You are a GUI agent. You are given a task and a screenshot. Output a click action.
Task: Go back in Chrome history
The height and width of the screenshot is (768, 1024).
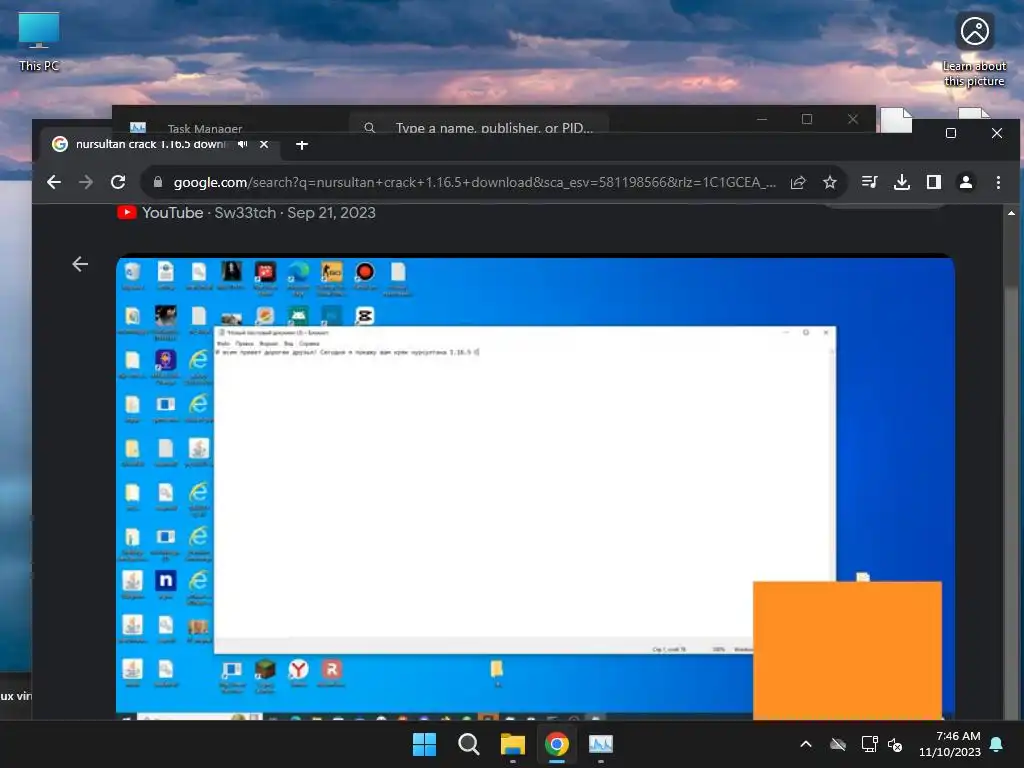point(54,182)
